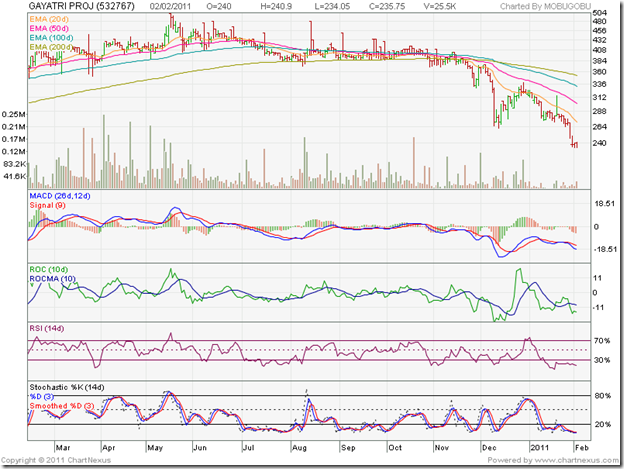Screen dimensions: 624x469
Task: Click the 360 price axis label
Action: [x=599, y=72]
